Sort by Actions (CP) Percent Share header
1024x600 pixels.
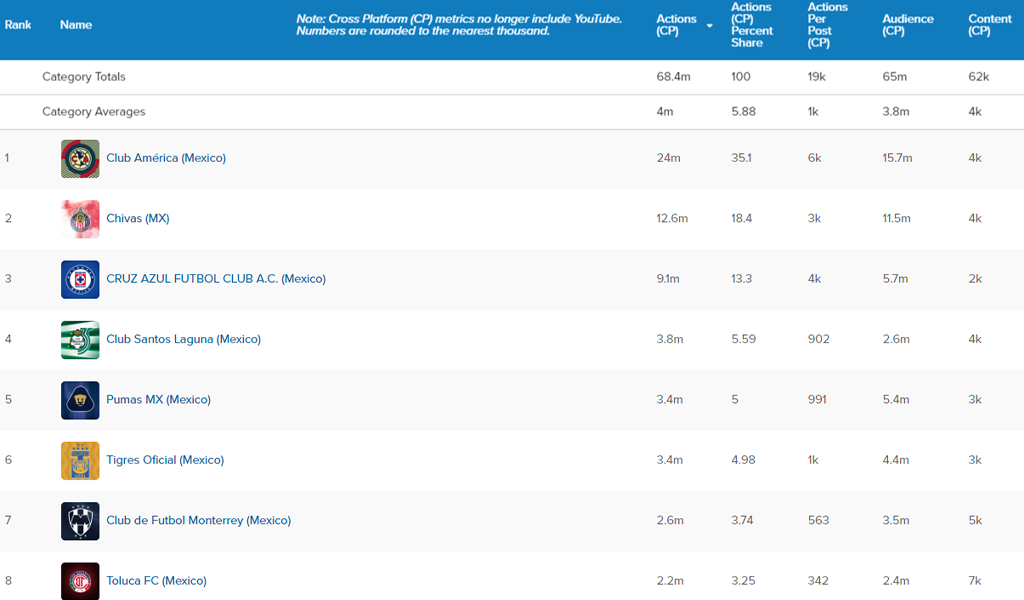[x=752, y=25]
